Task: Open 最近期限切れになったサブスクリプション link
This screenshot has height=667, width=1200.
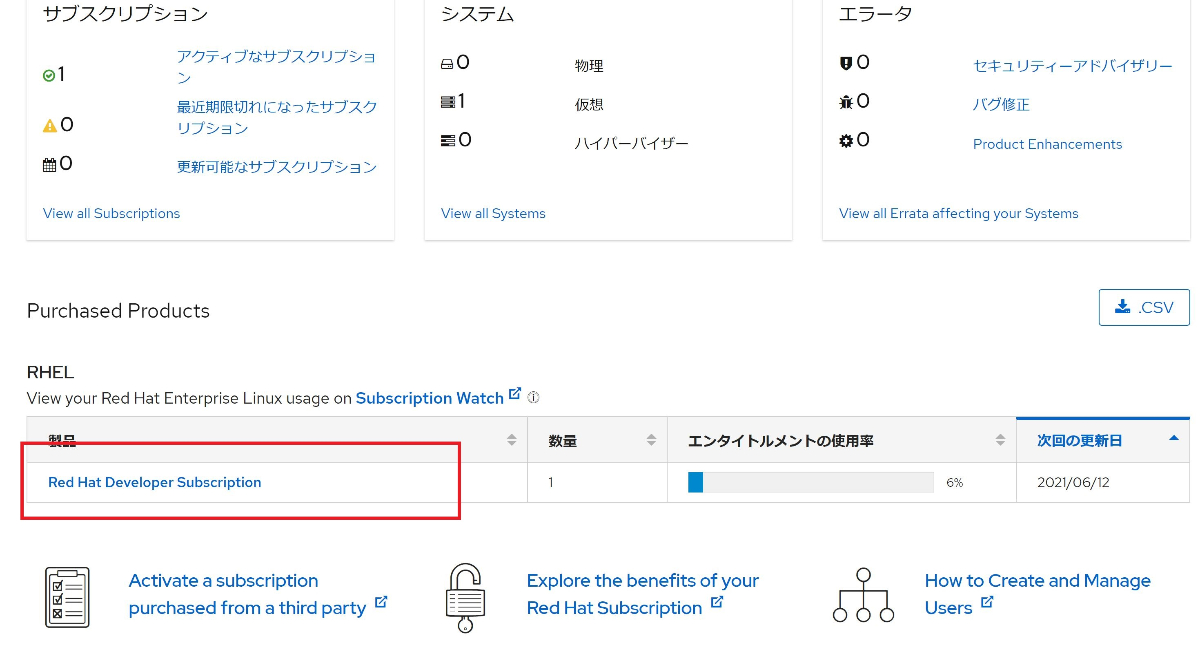Action: [277, 117]
